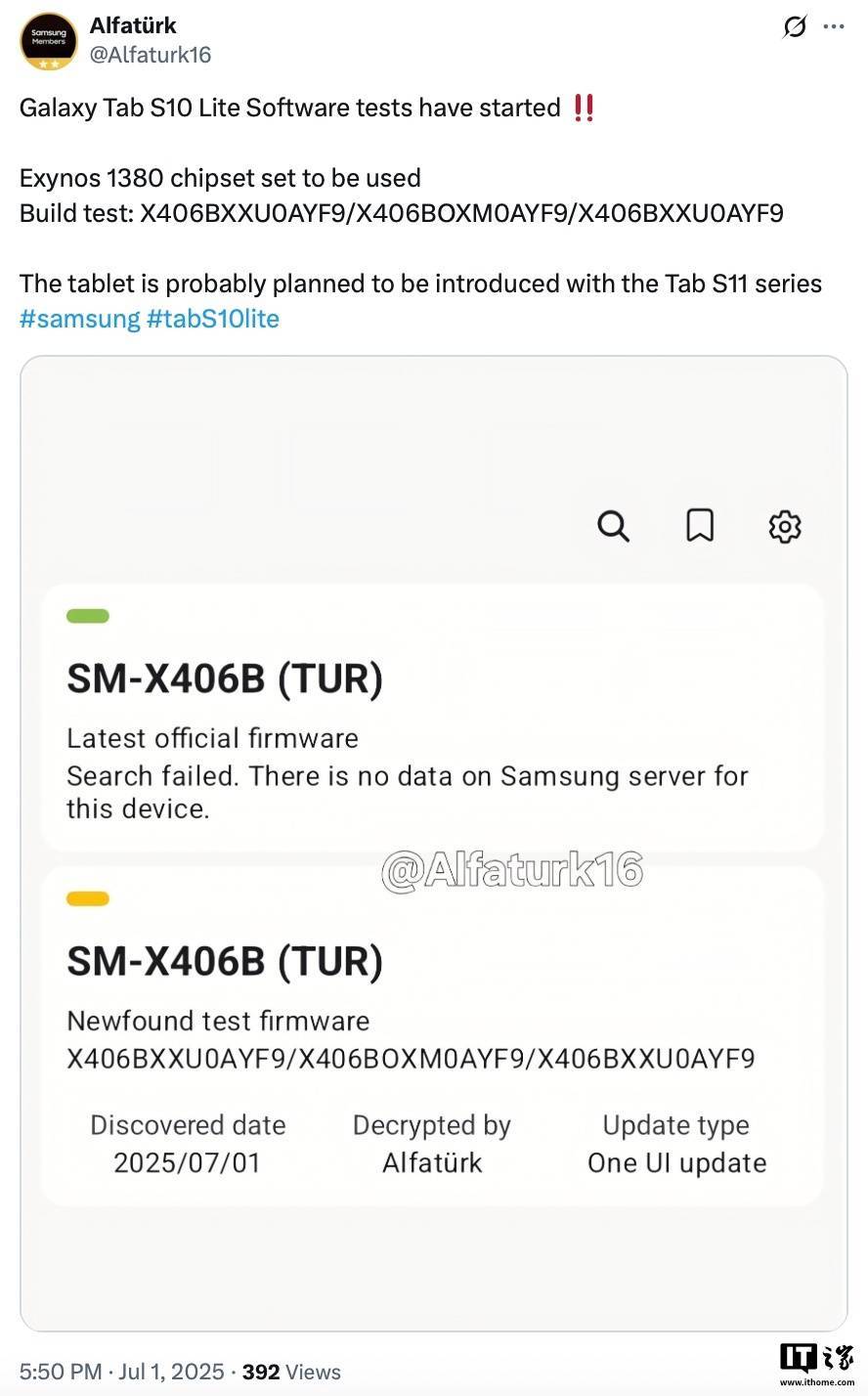
Task: Click the green status indicator pill
Action: tap(88, 616)
